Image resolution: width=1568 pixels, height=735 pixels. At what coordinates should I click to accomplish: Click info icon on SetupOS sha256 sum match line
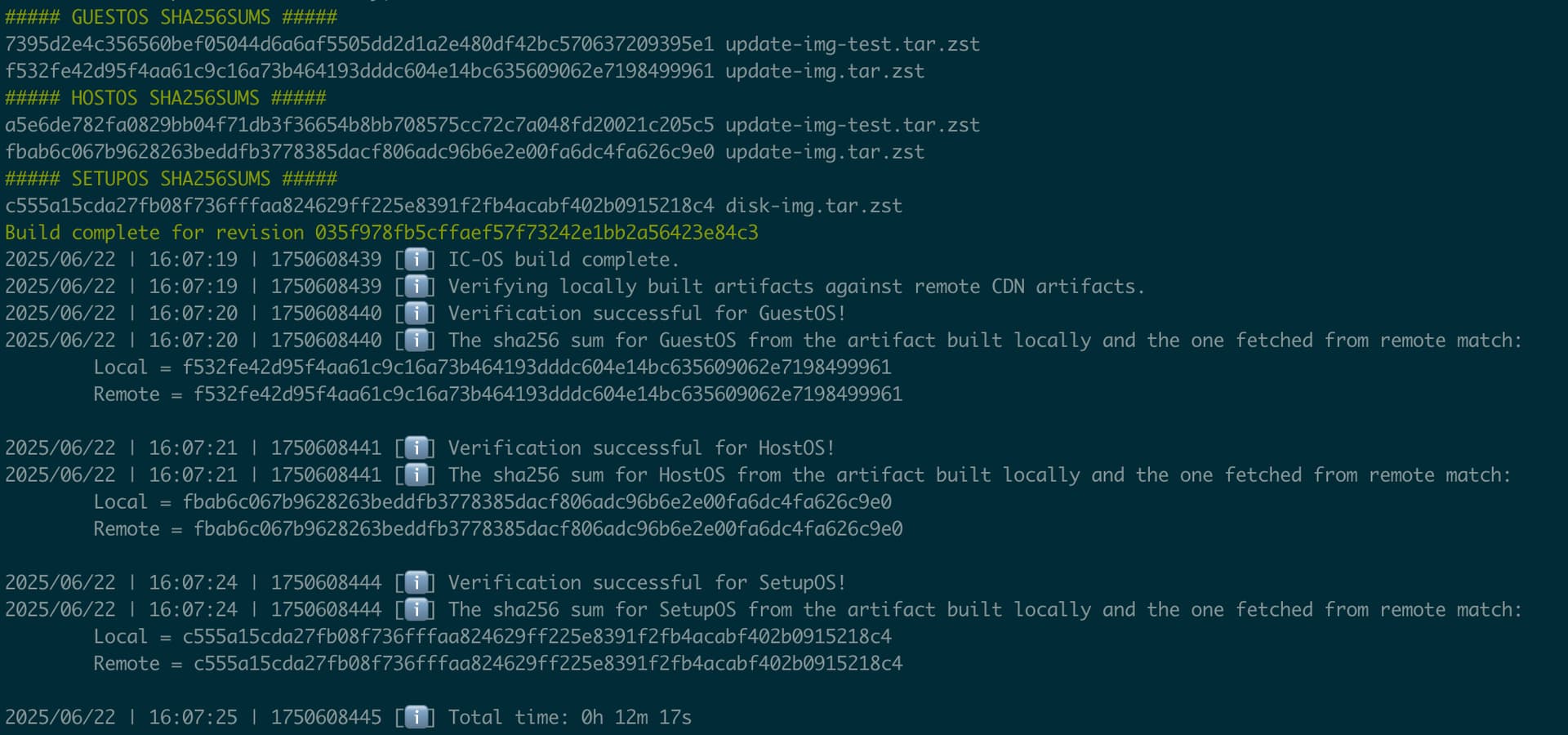click(x=419, y=610)
